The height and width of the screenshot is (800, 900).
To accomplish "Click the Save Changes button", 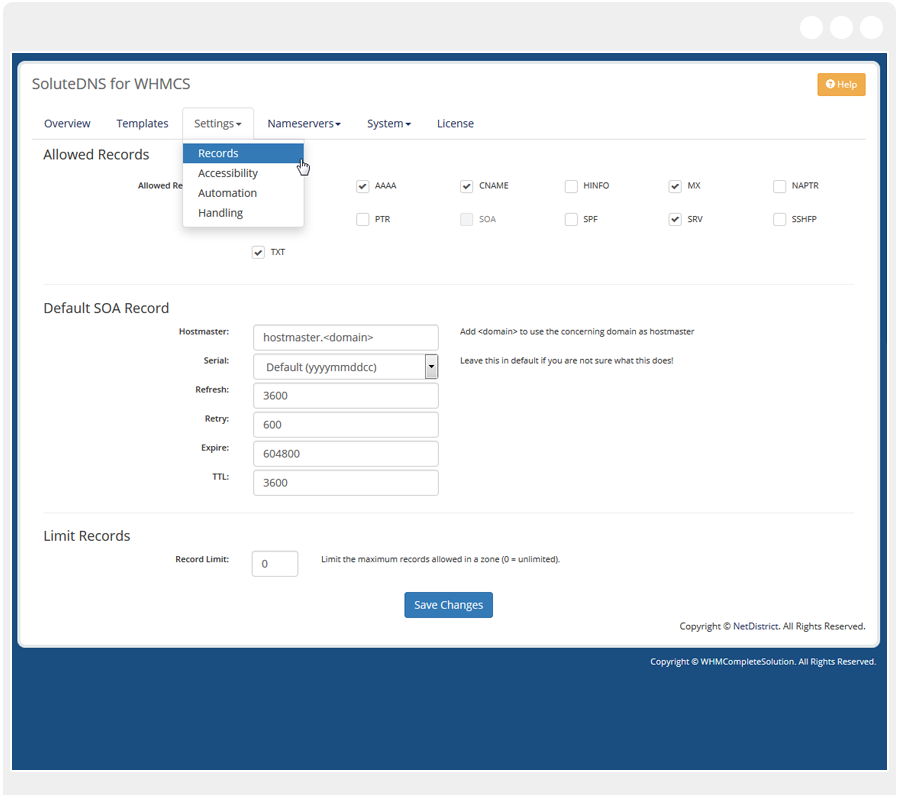I will (448, 605).
